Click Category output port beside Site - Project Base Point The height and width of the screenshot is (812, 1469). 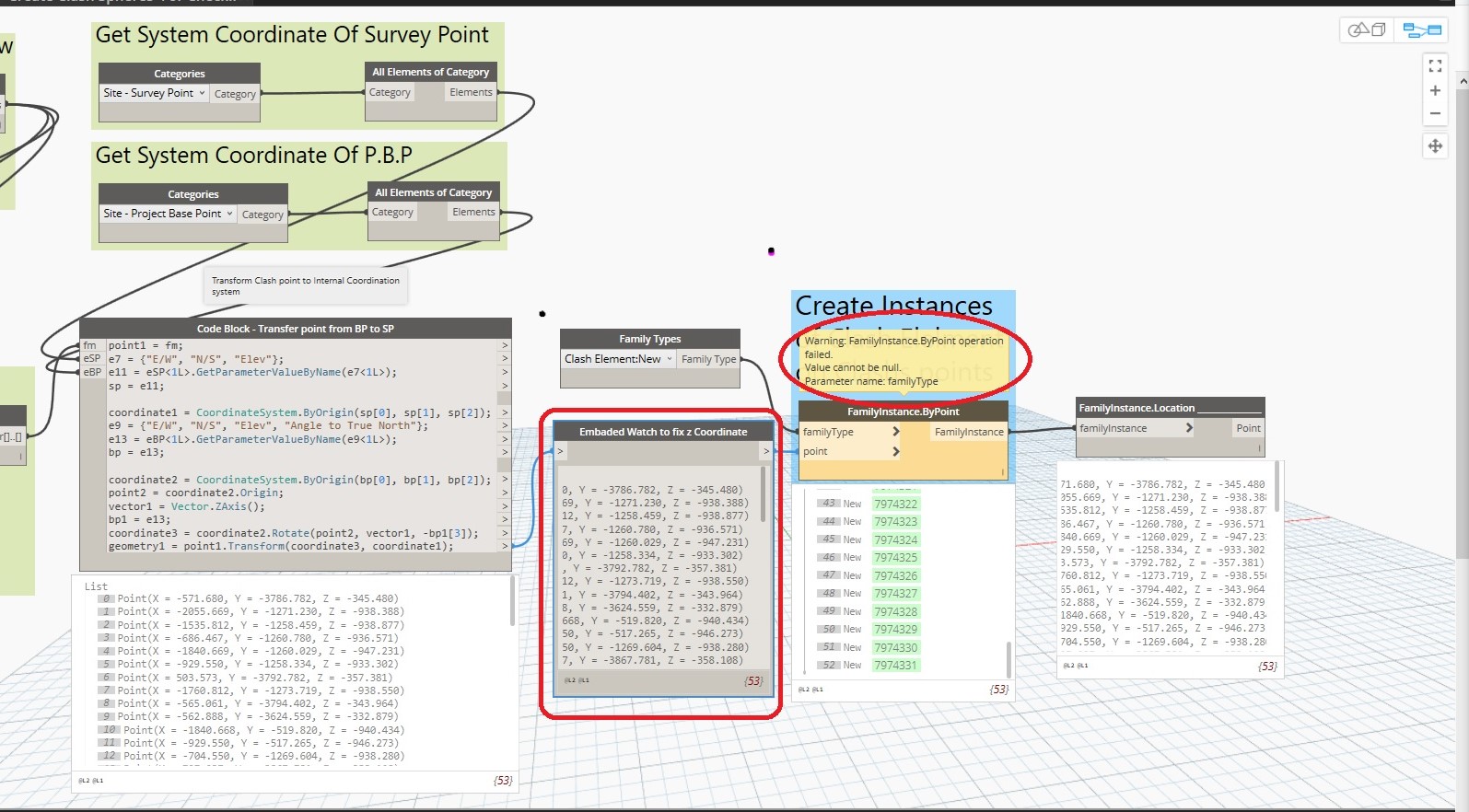coord(262,215)
